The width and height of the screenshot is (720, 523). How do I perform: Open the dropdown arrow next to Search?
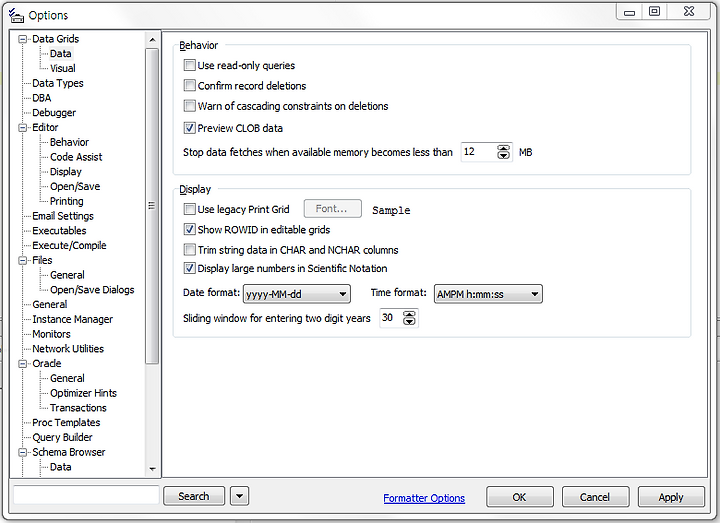pos(239,496)
